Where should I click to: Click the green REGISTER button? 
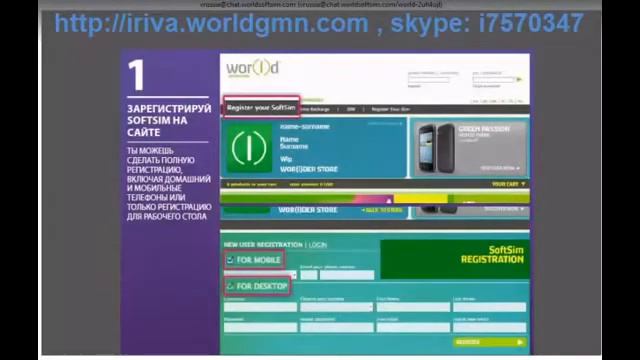489,342
